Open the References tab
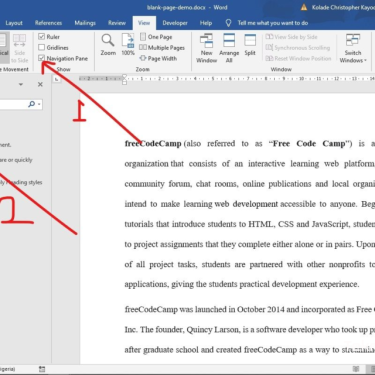 (x=48, y=23)
